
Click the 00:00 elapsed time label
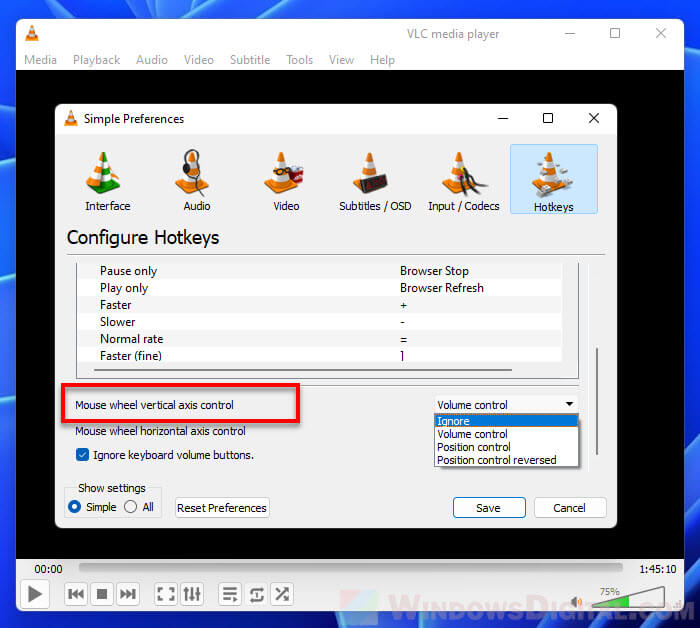(48, 569)
